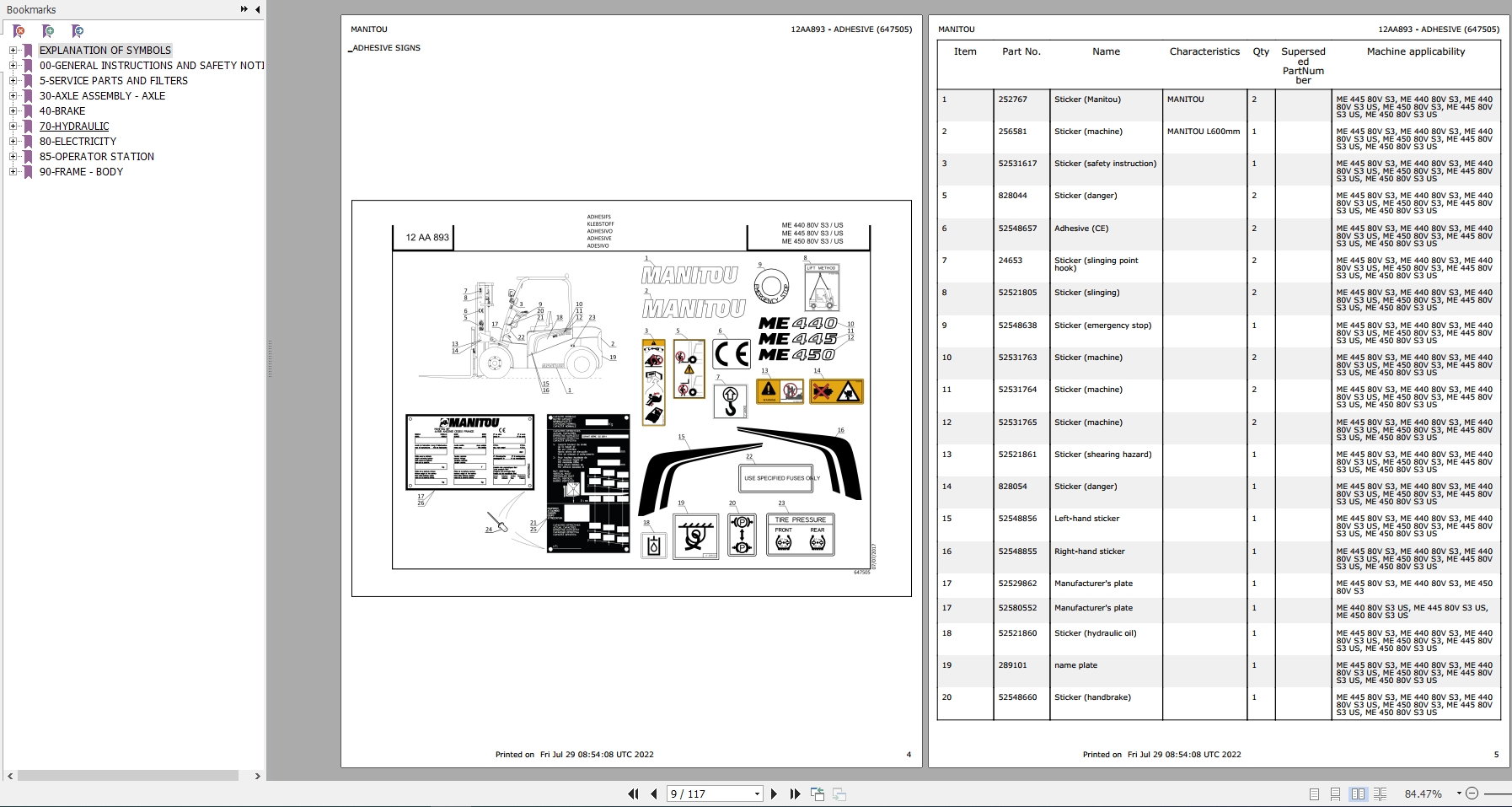The image size is (1512, 807).
Task: Click the go to bookmark arrow icon
Action: tap(78, 31)
